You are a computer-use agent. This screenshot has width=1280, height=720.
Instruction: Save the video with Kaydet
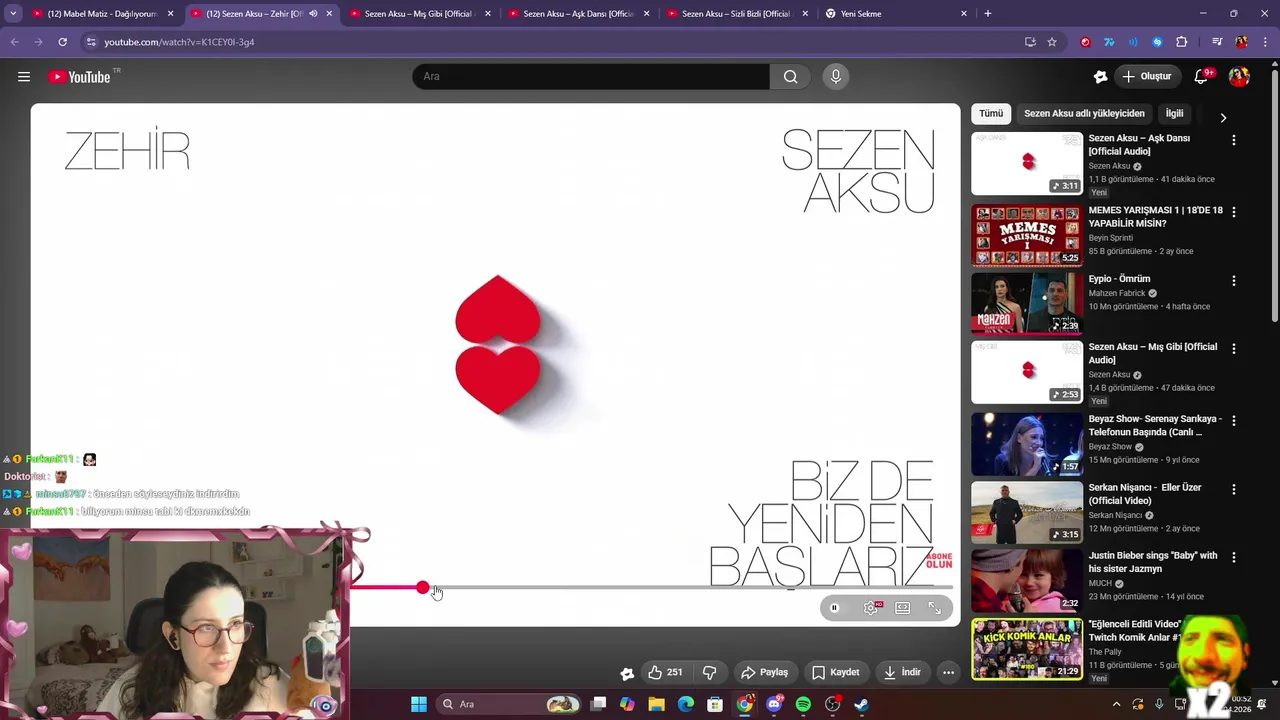(836, 672)
